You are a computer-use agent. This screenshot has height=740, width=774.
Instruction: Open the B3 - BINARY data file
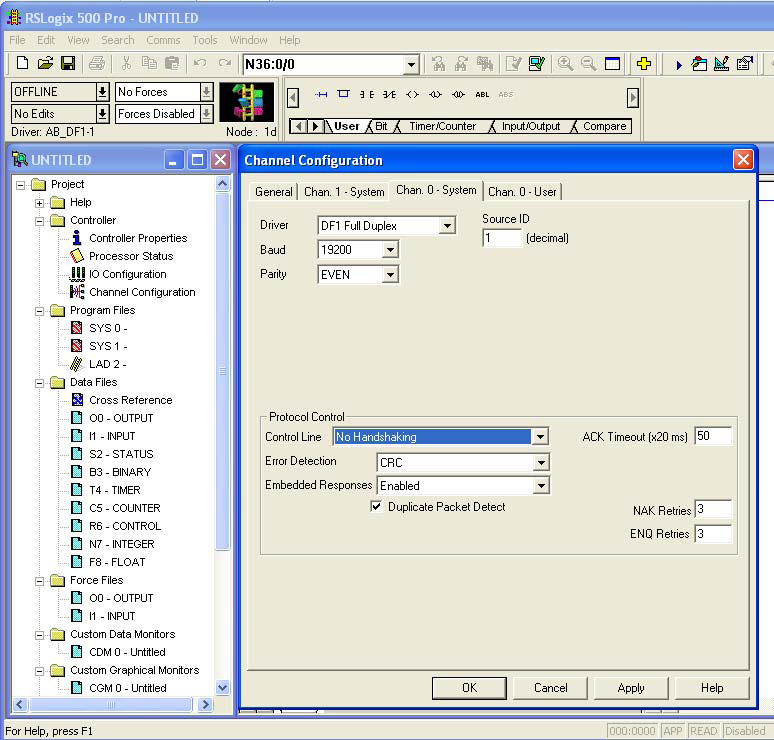pyautogui.click(x=120, y=472)
